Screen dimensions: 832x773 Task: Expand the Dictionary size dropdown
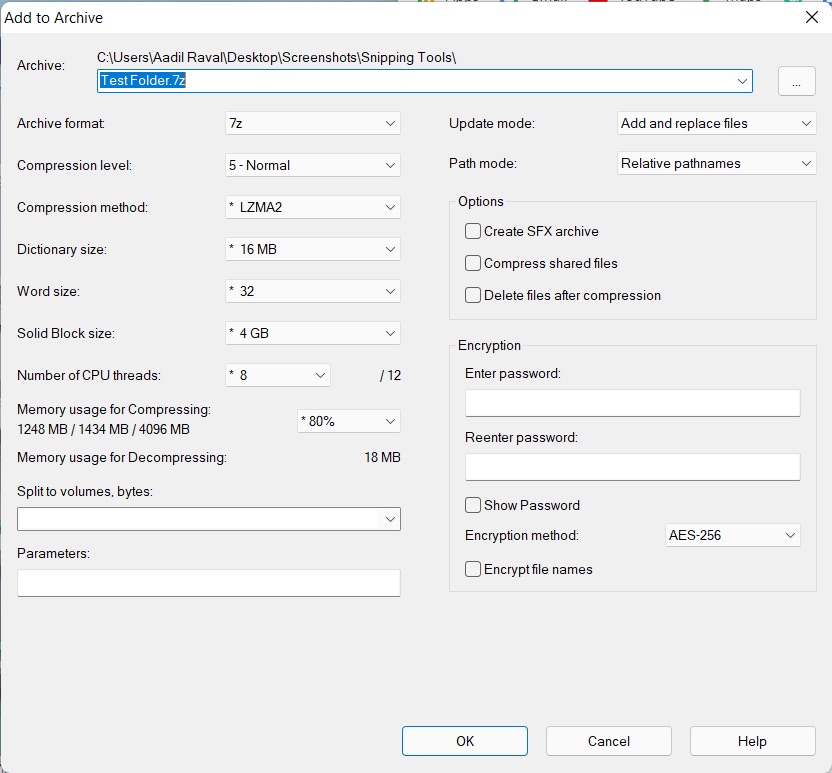point(313,249)
